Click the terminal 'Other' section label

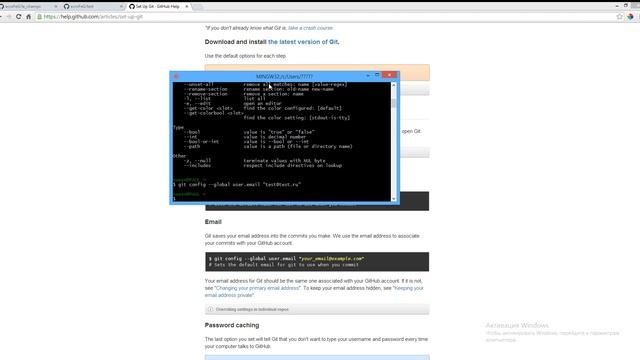pyautogui.click(x=180, y=156)
